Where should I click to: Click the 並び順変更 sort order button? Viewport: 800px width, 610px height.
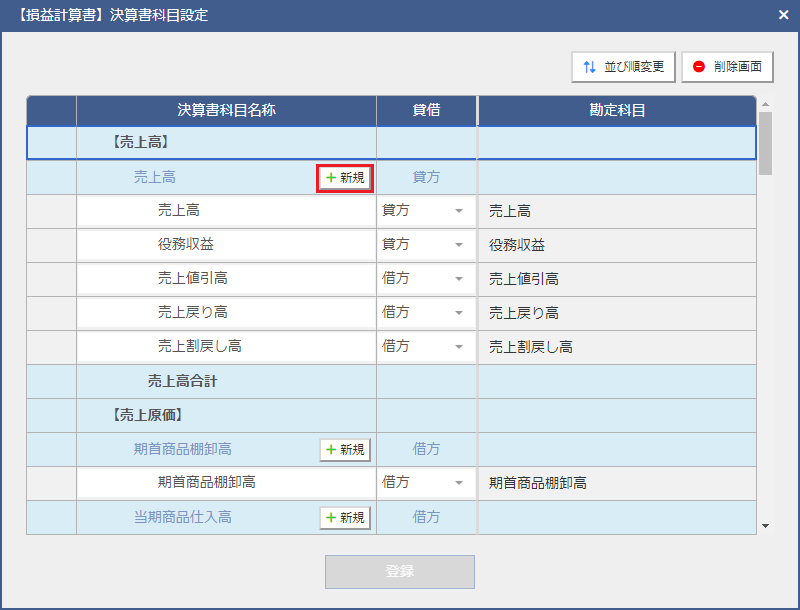(x=624, y=67)
